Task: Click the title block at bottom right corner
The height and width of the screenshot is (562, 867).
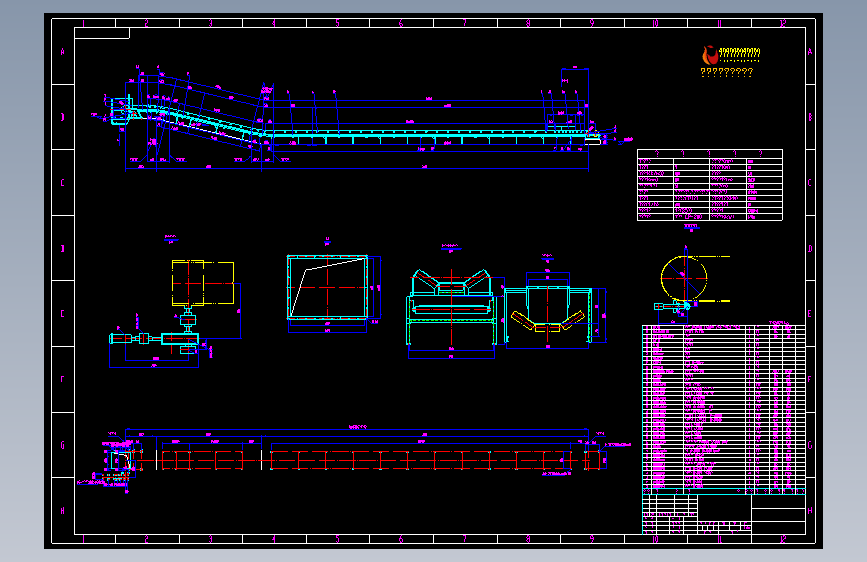Action: point(724,514)
